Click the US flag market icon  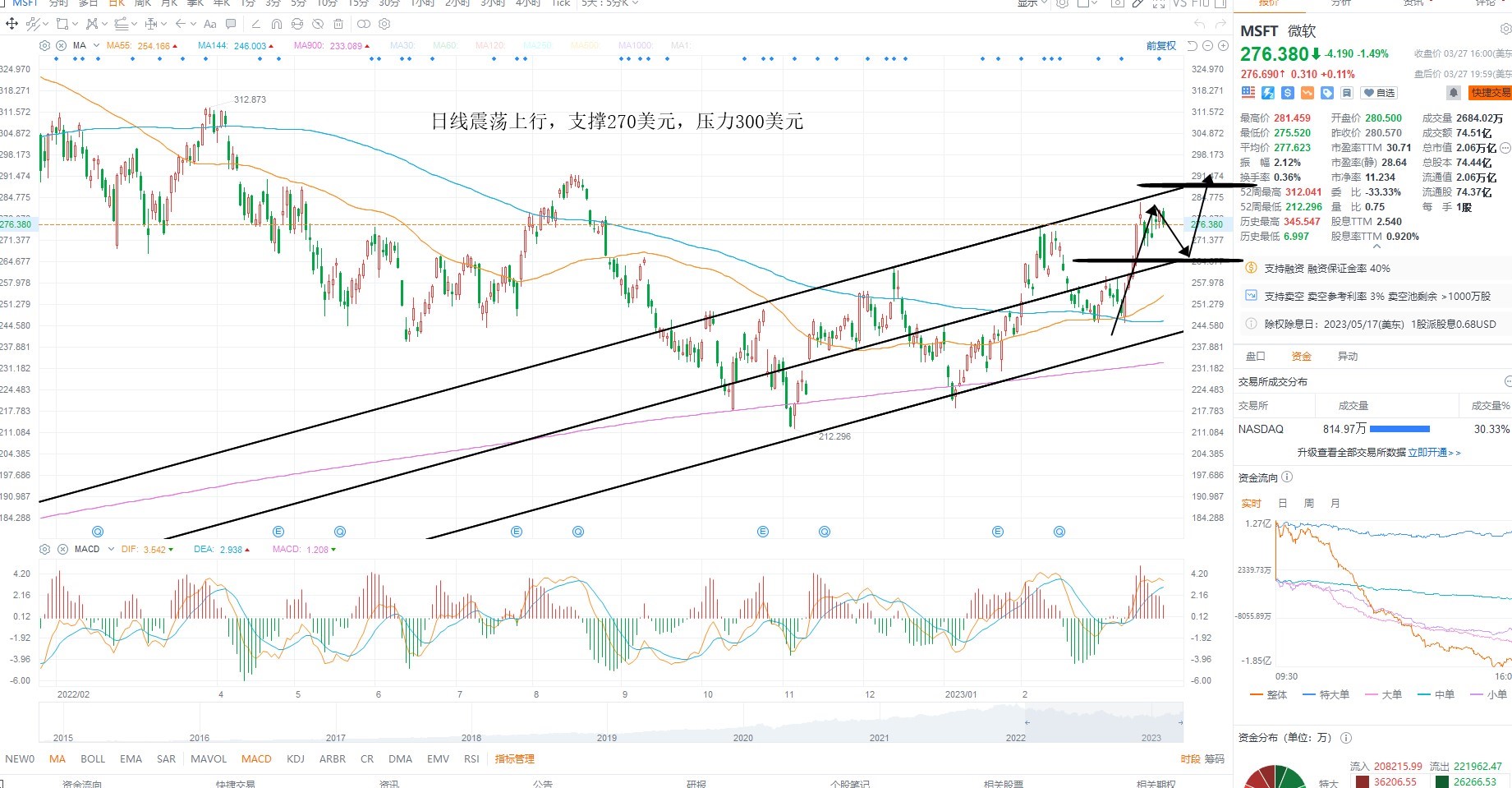pyautogui.click(x=1248, y=93)
